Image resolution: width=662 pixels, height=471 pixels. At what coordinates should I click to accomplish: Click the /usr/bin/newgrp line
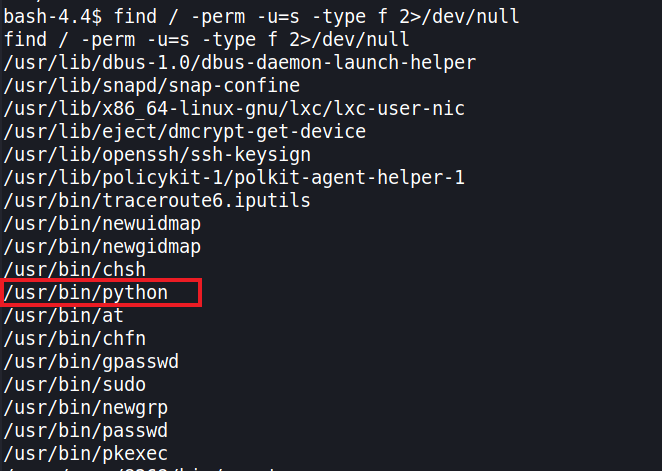(86, 408)
